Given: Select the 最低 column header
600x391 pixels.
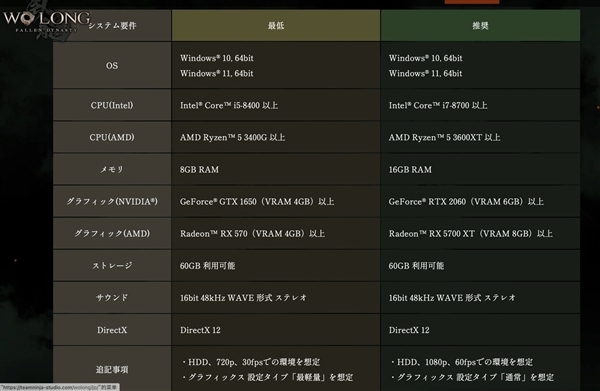Looking at the screenshot, I should (276, 25).
